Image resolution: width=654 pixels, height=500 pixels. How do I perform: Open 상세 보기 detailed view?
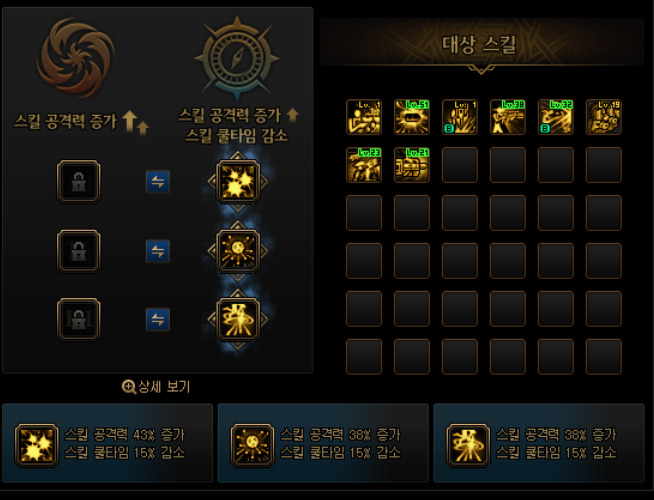156,387
